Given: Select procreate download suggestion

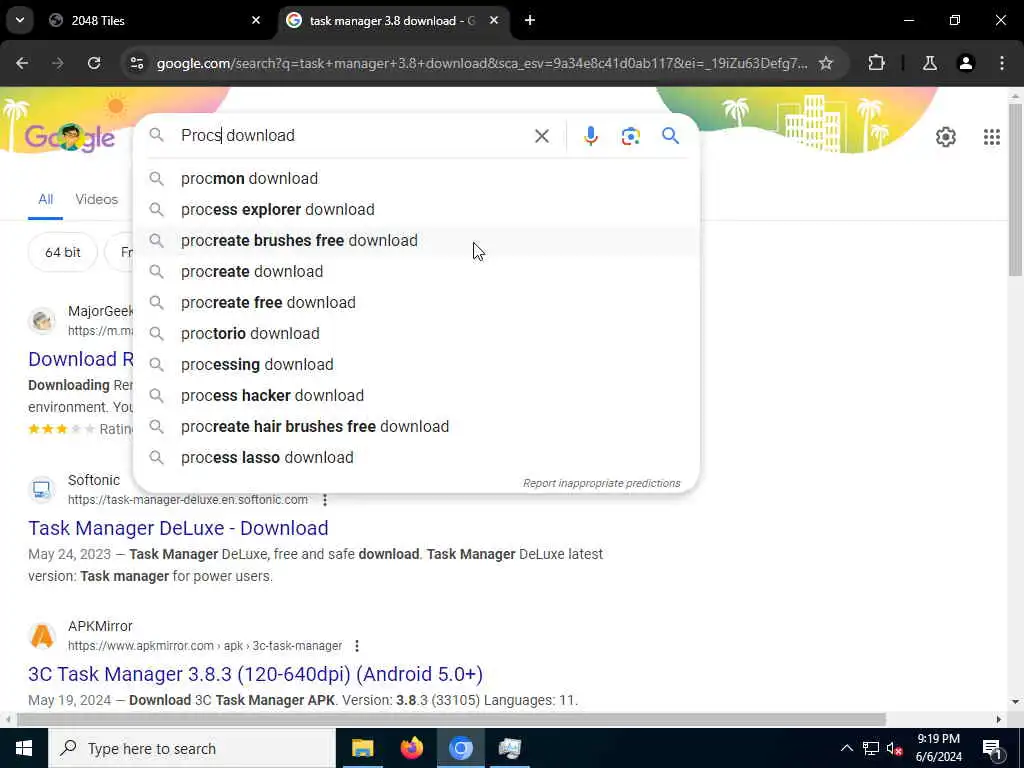Looking at the screenshot, I should click(416, 272).
